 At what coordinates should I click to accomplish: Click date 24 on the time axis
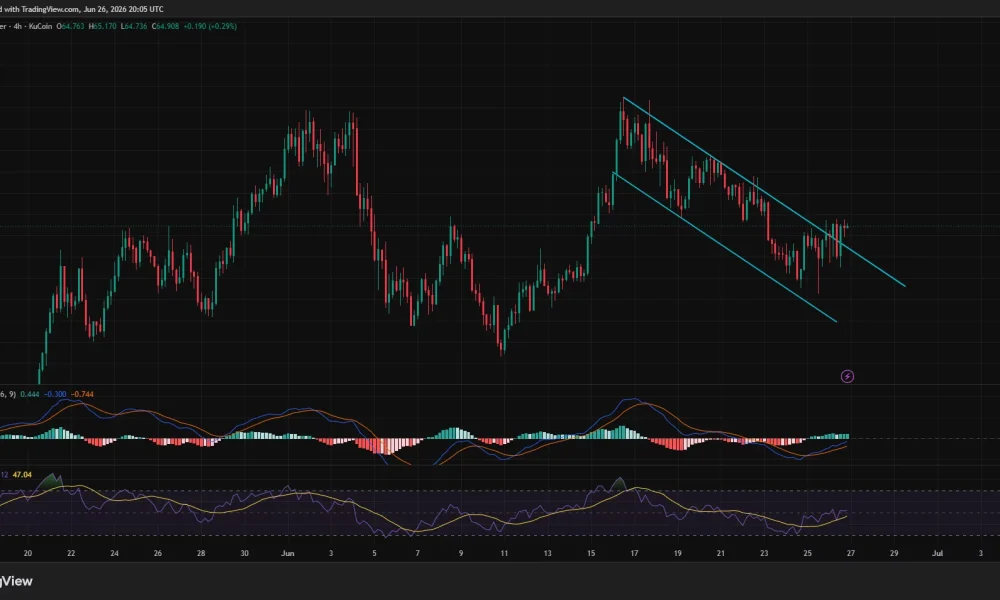point(114,553)
